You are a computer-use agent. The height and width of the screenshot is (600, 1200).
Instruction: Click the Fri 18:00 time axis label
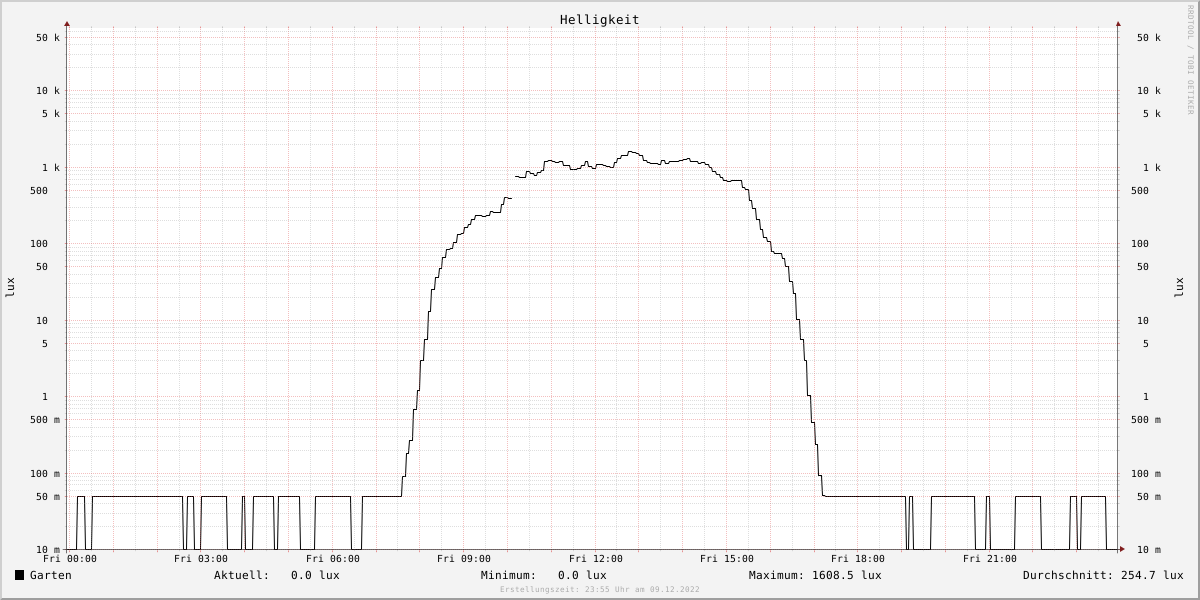[x=858, y=559]
